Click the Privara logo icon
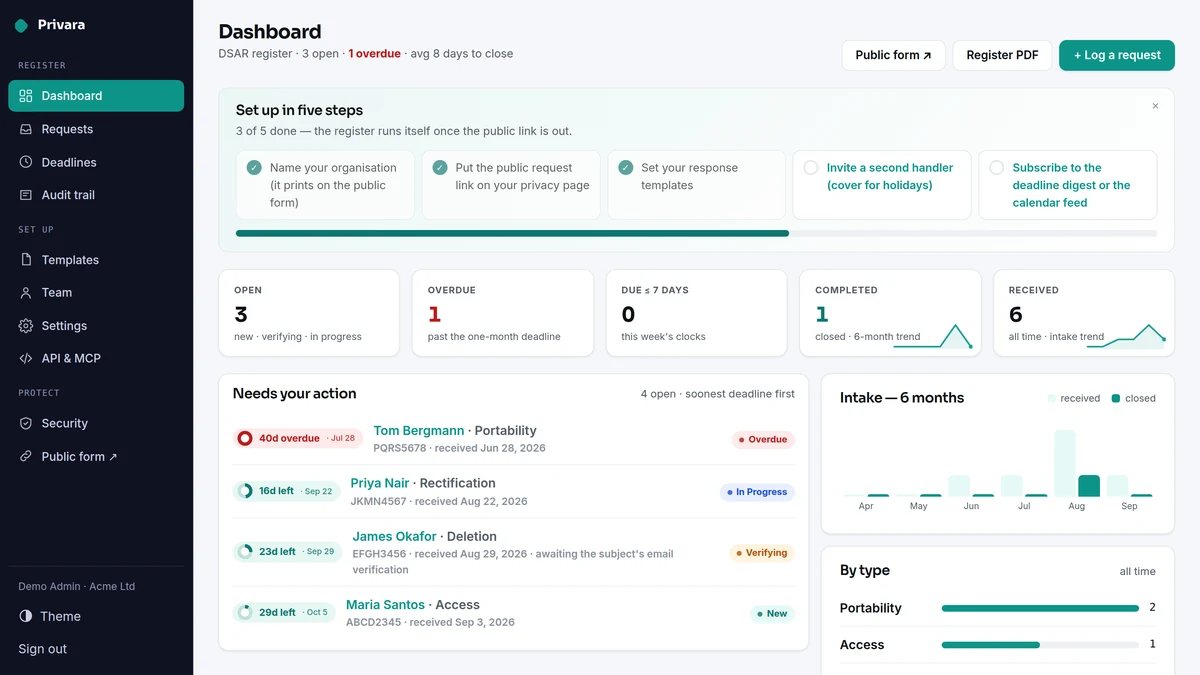The width and height of the screenshot is (1200, 675). [x=21, y=25]
